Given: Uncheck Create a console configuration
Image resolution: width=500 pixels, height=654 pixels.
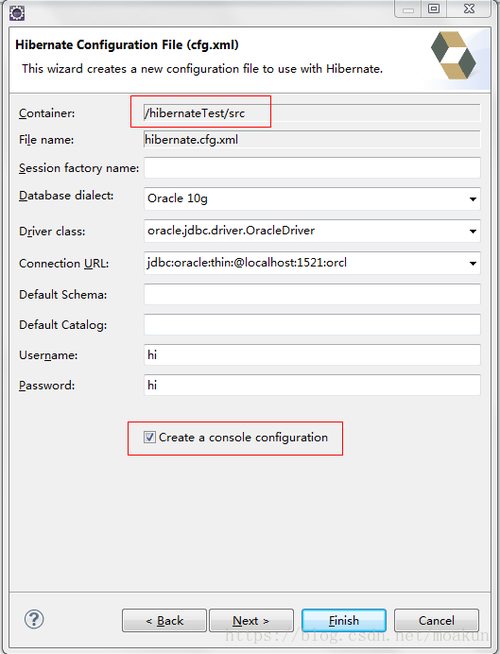Looking at the screenshot, I should tap(149, 437).
